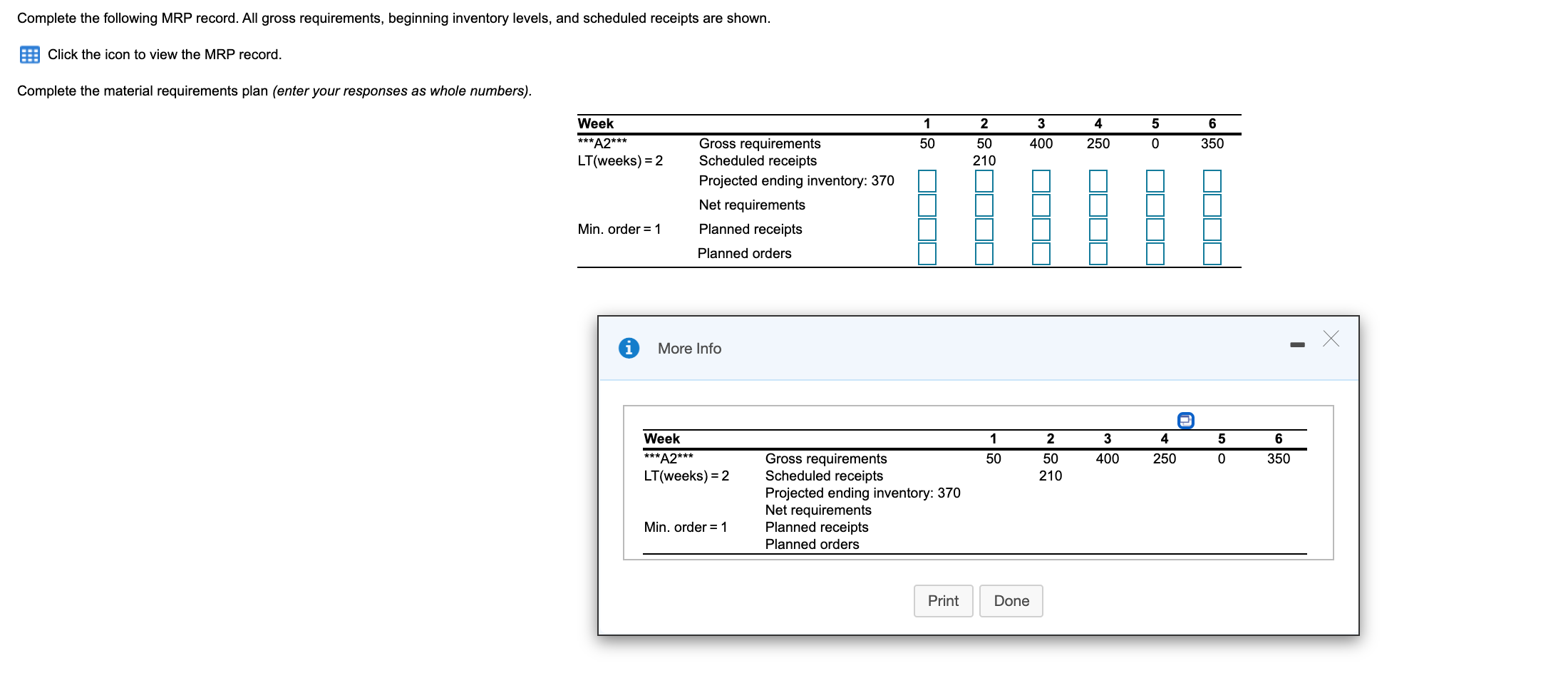1568x683 pixels.
Task: Focus the Net requirements field for week 6
Action: click(1212, 205)
